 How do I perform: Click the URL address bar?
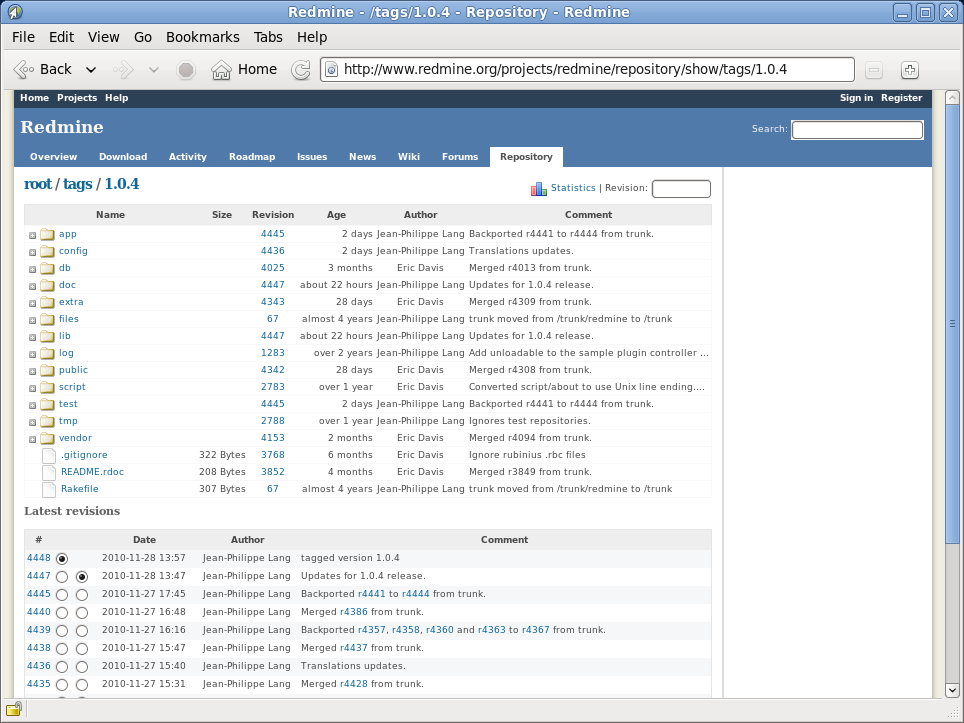click(587, 69)
